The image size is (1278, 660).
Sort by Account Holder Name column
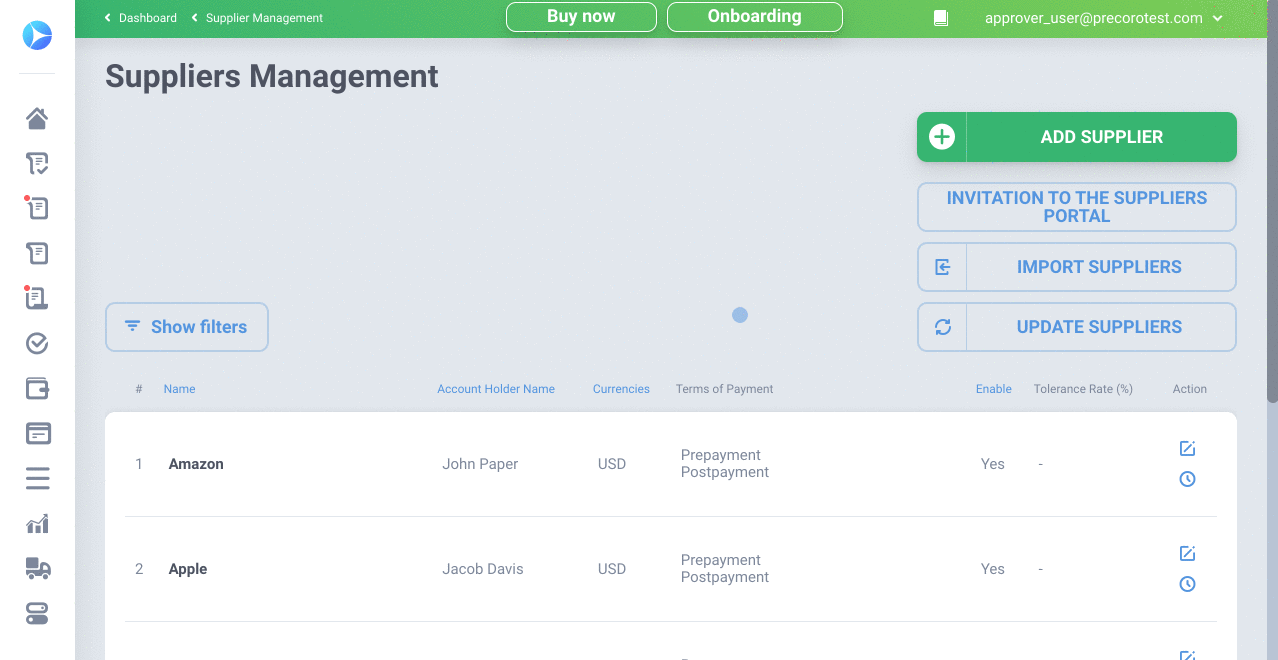pyautogui.click(x=496, y=389)
